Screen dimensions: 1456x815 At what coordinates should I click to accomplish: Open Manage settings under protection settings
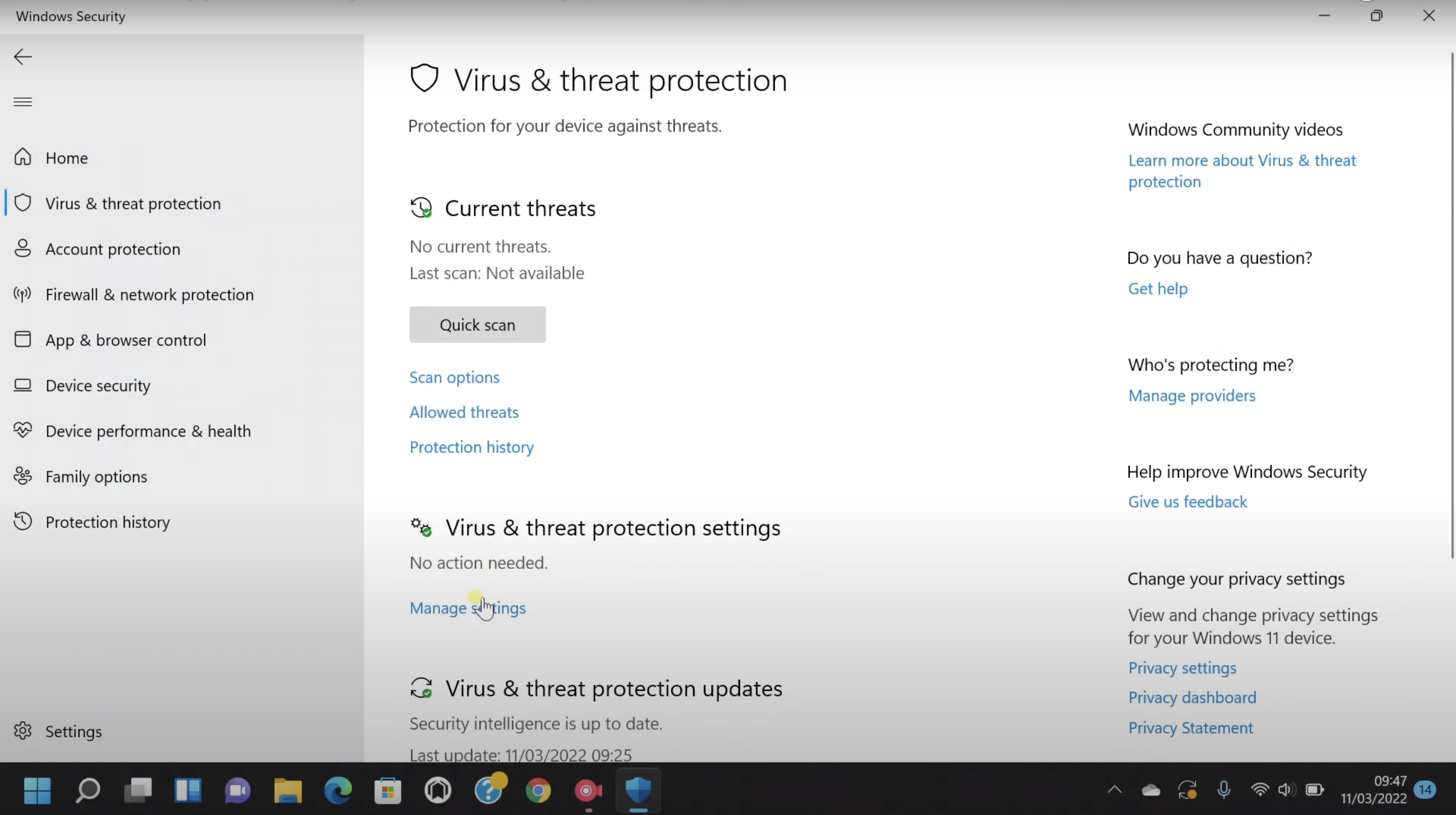point(468,608)
